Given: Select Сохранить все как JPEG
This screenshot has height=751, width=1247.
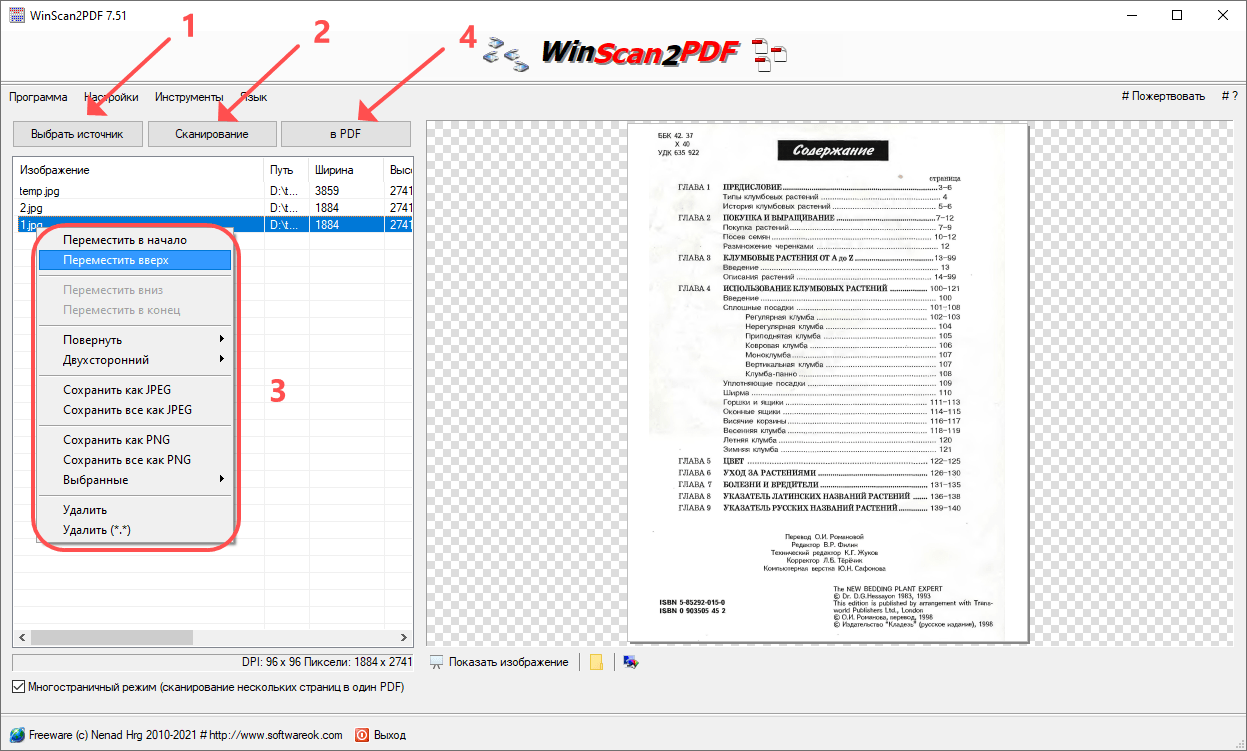Looking at the screenshot, I should (134, 410).
